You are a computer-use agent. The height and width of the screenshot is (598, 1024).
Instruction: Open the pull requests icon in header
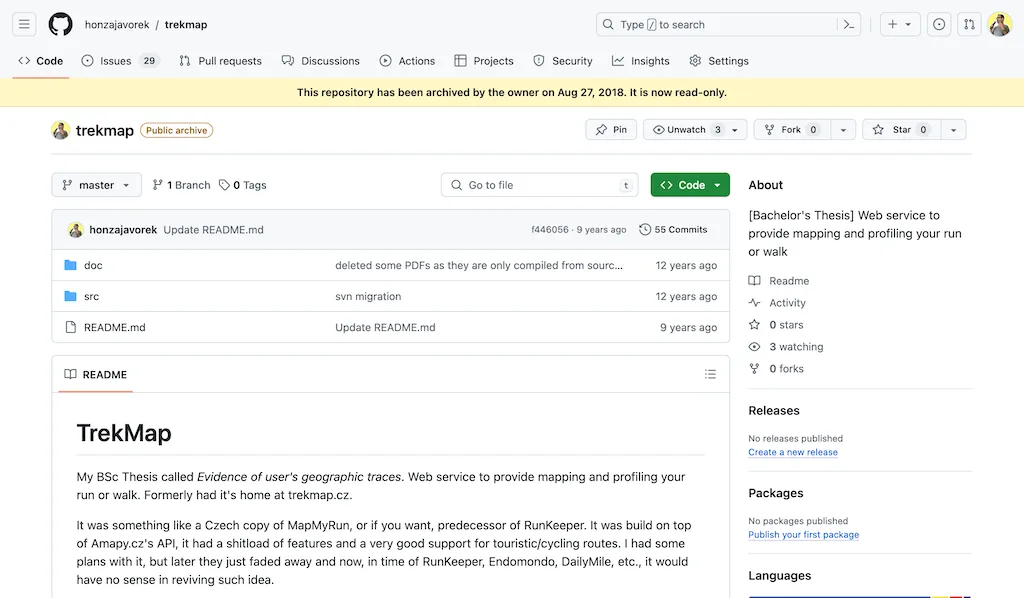pos(969,24)
